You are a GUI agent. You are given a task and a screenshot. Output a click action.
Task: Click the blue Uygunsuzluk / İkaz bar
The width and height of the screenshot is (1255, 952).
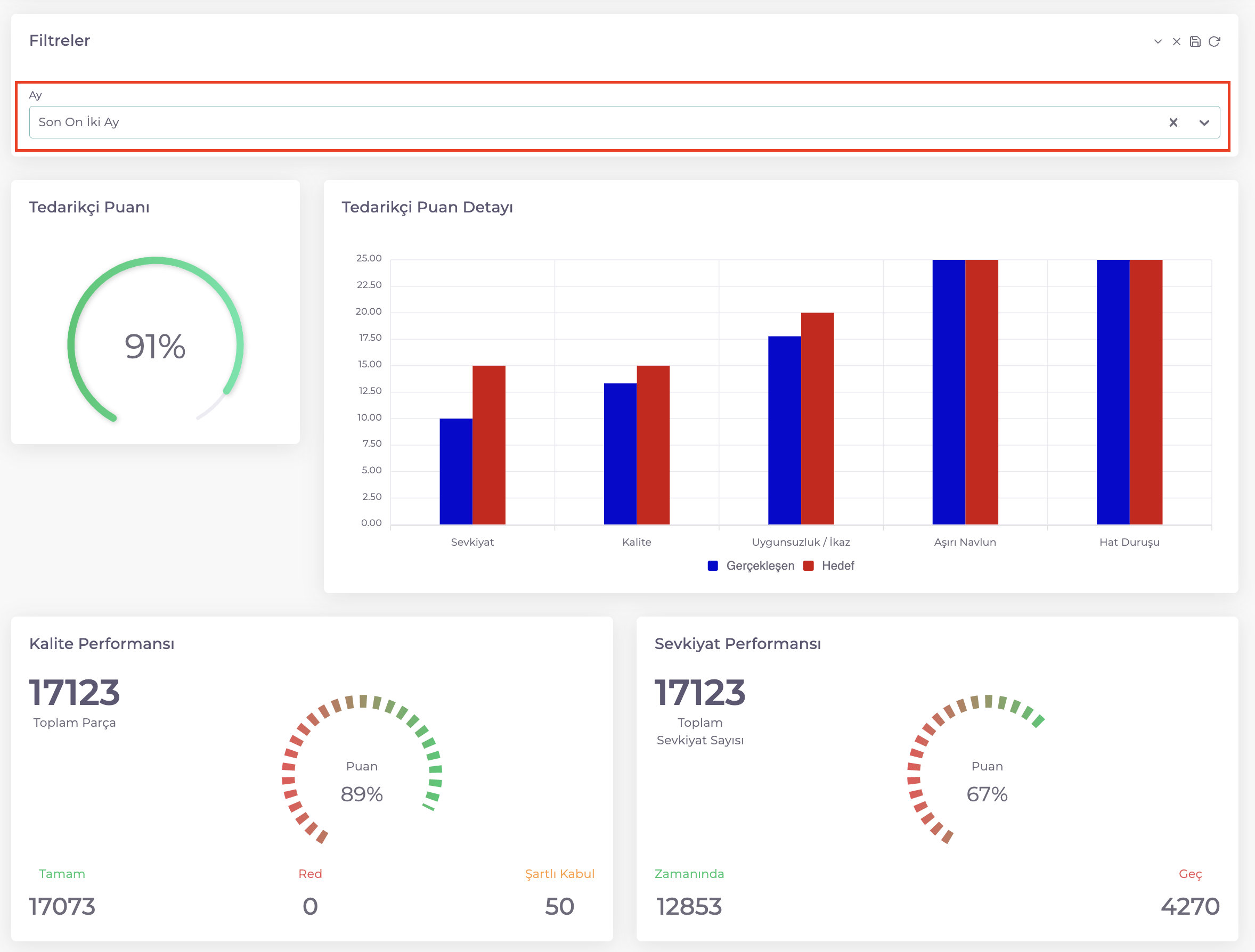(x=784, y=430)
